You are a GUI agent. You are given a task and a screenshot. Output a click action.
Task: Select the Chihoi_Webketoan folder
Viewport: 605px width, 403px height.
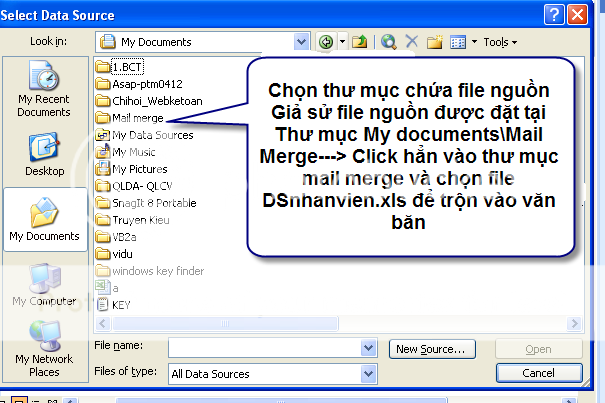(x=149, y=101)
